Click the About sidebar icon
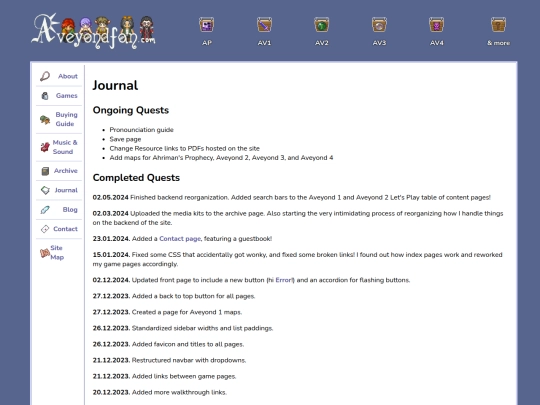Image resolution: width=540 pixels, height=405 pixels. (x=45, y=76)
